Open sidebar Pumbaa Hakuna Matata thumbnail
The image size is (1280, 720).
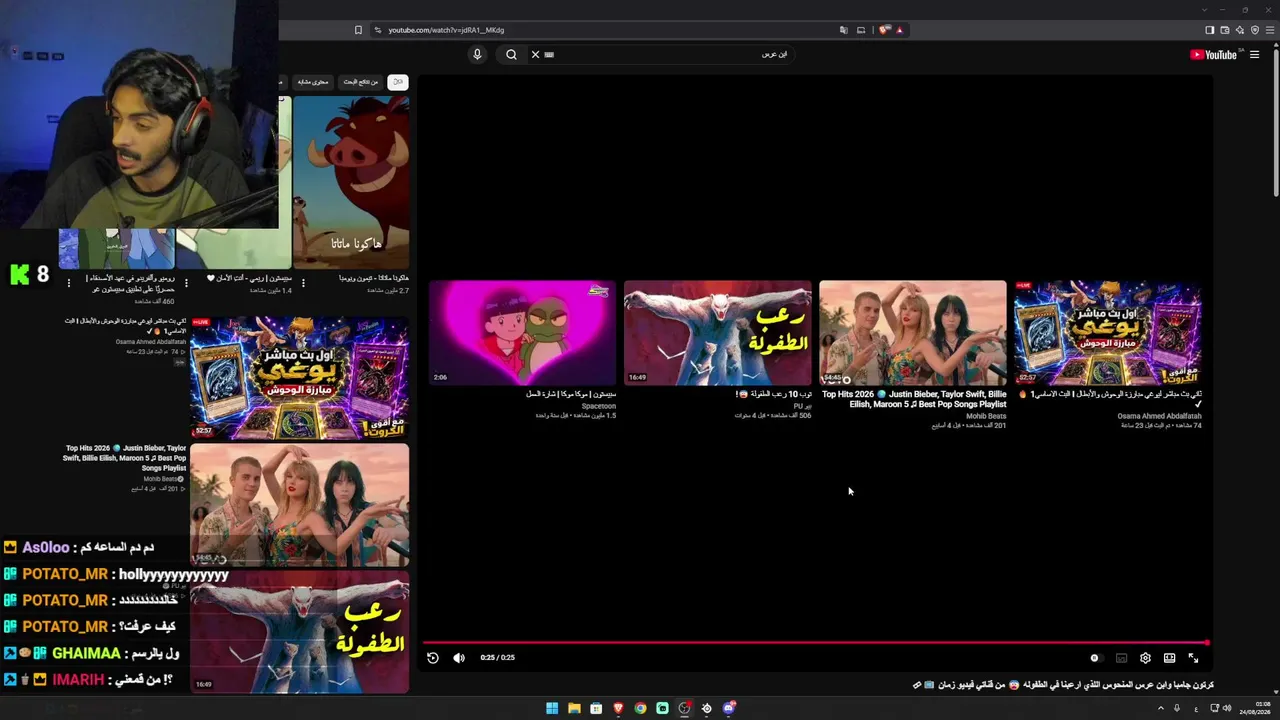[351, 183]
